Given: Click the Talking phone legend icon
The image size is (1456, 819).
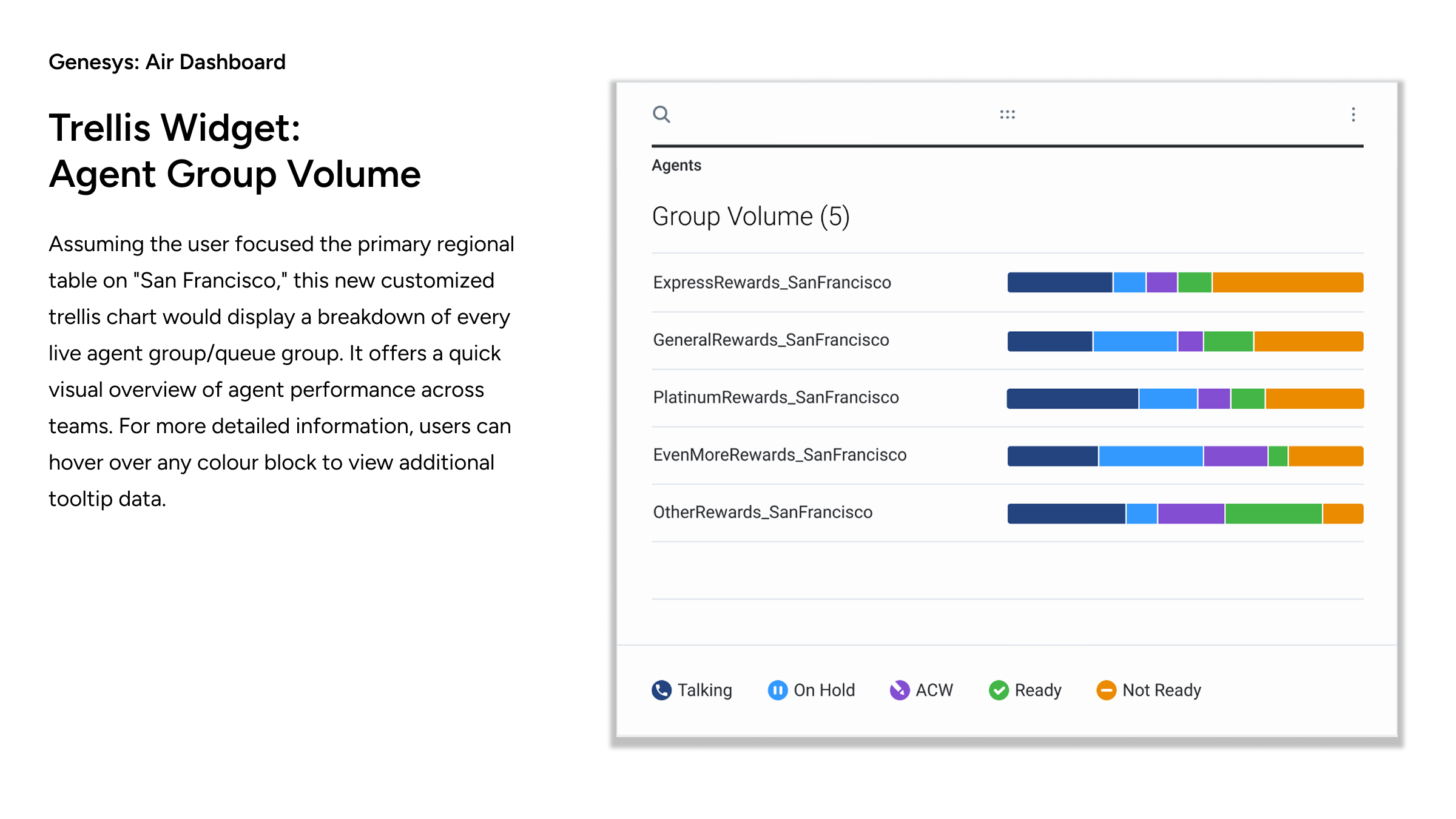Looking at the screenshot, I should coord(661,690).
